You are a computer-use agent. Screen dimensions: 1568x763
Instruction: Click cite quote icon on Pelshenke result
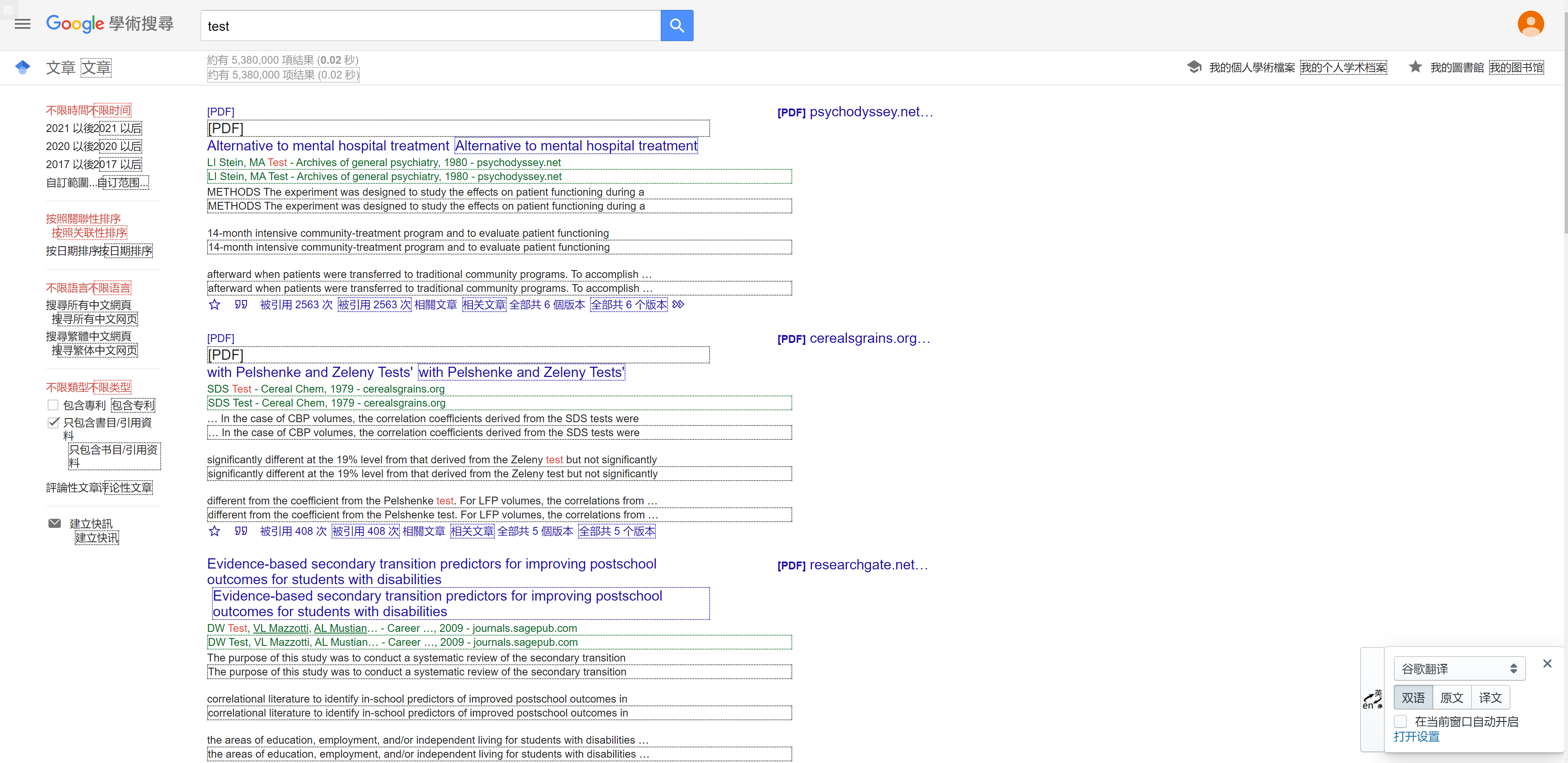click(x=241, y=531)
